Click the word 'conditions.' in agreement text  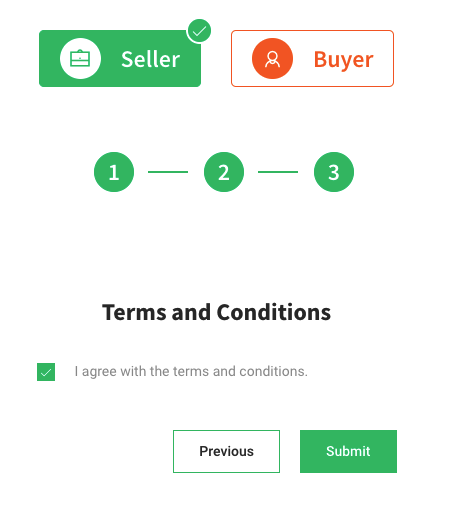[x=274, y=371]
